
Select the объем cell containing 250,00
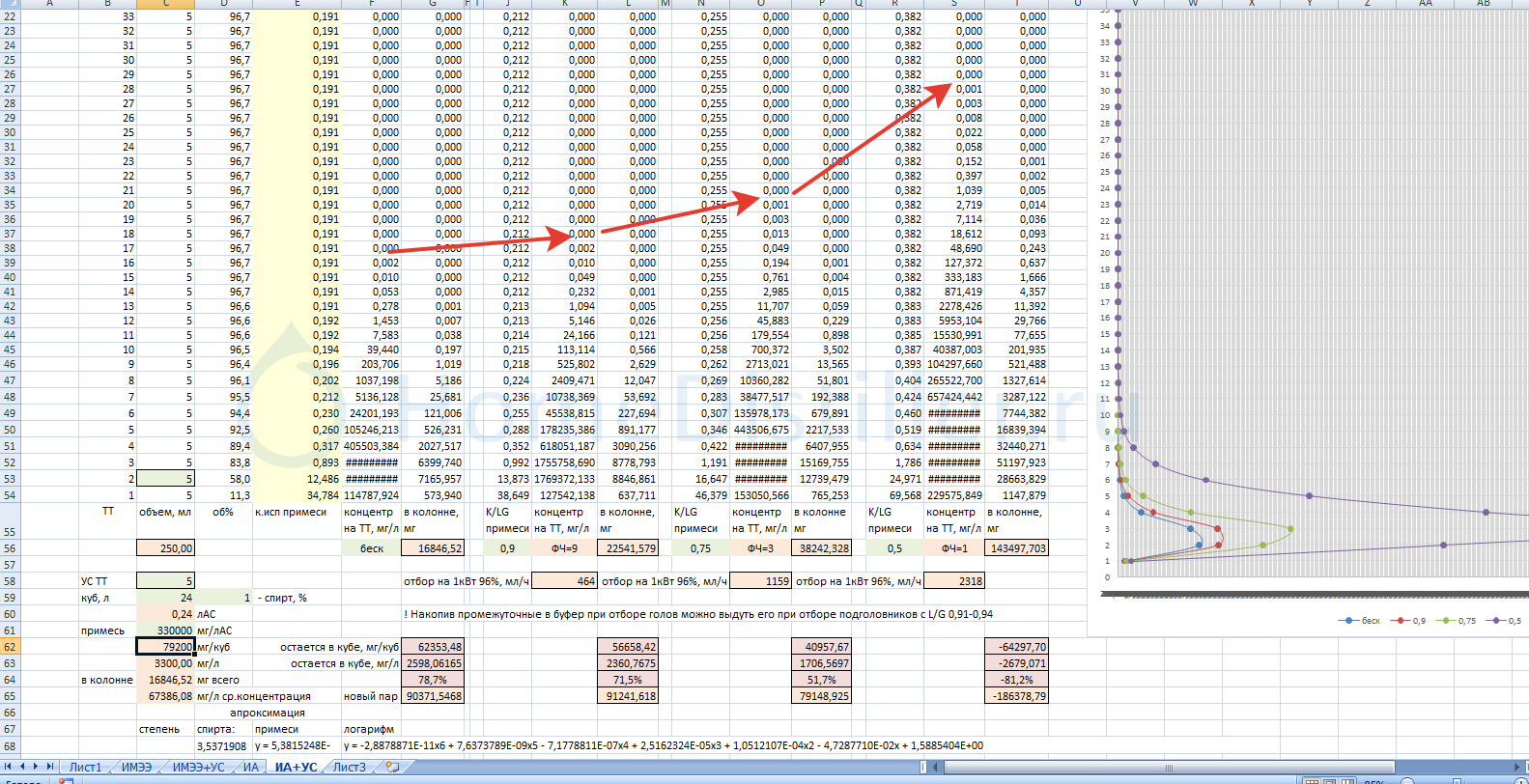(x=166, y=548)
